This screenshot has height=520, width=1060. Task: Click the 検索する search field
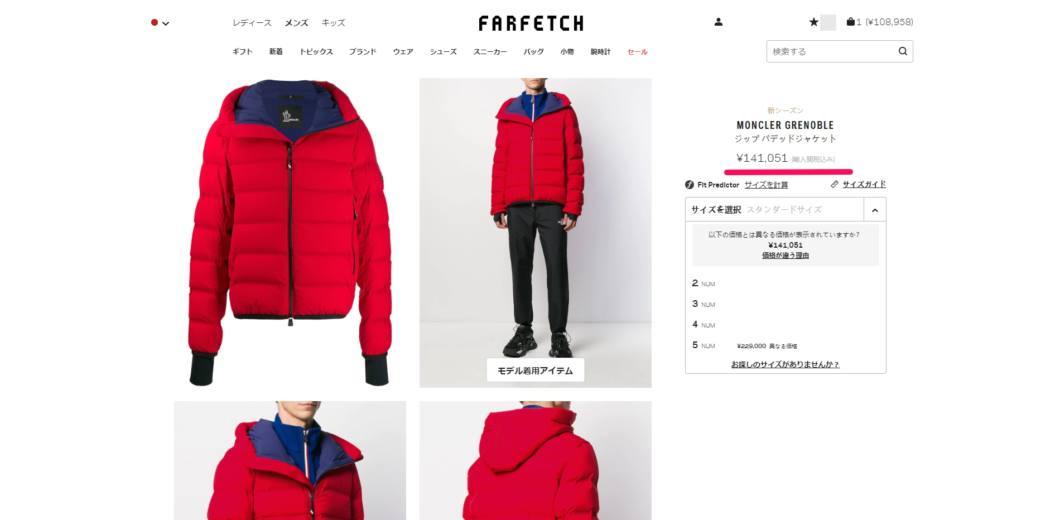(x=832, y=51)
